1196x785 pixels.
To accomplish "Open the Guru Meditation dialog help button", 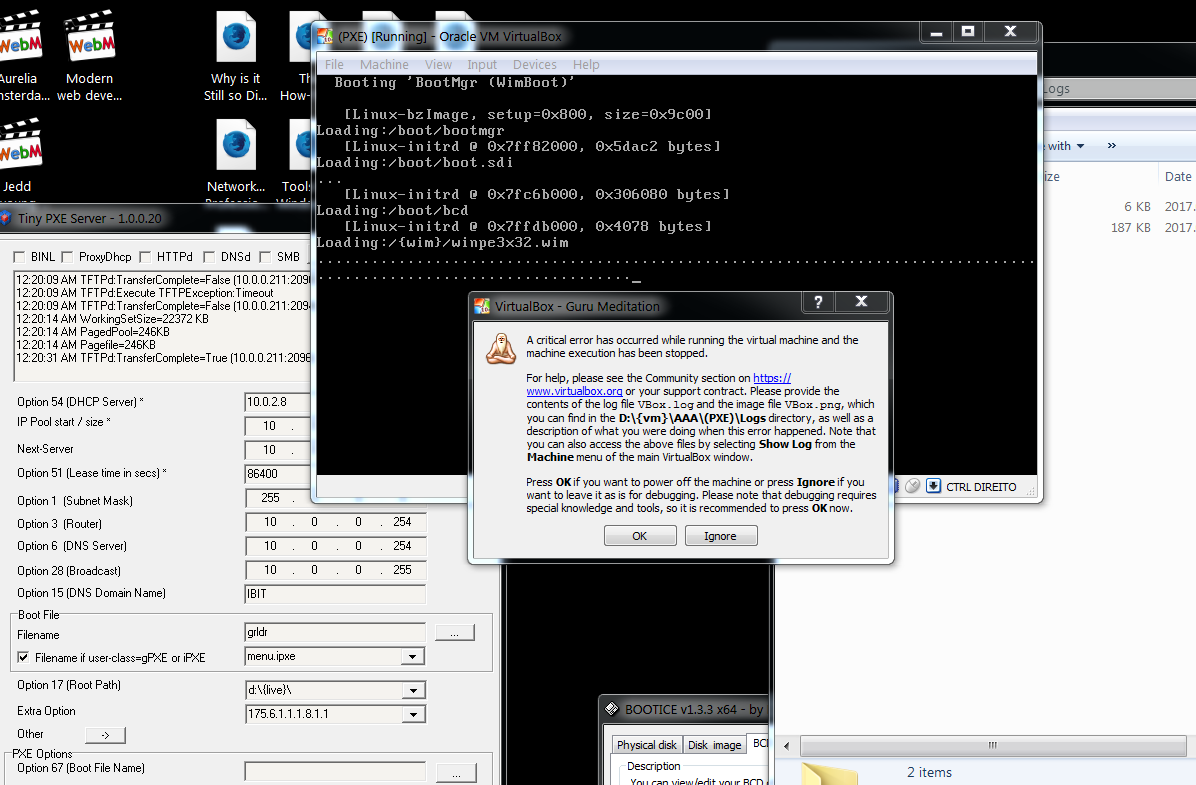I will click(x=818, y=302).
